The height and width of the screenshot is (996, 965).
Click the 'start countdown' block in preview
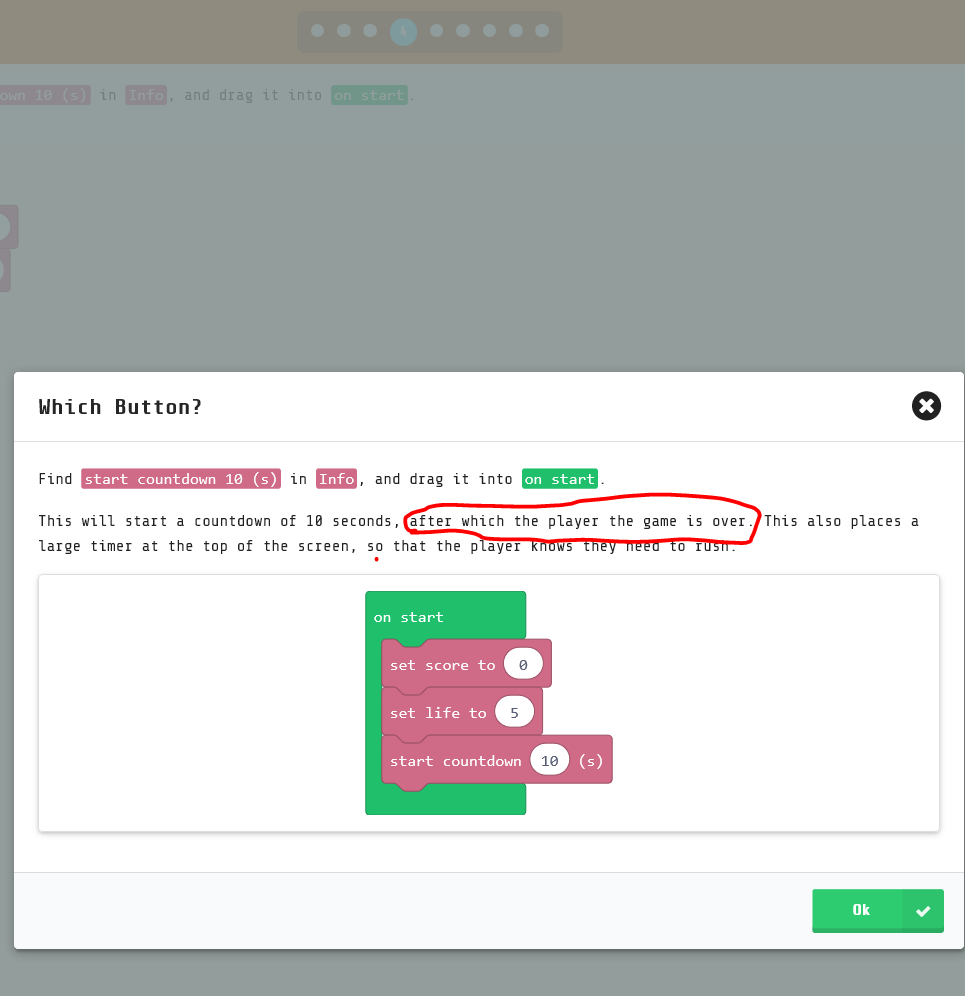455,760
